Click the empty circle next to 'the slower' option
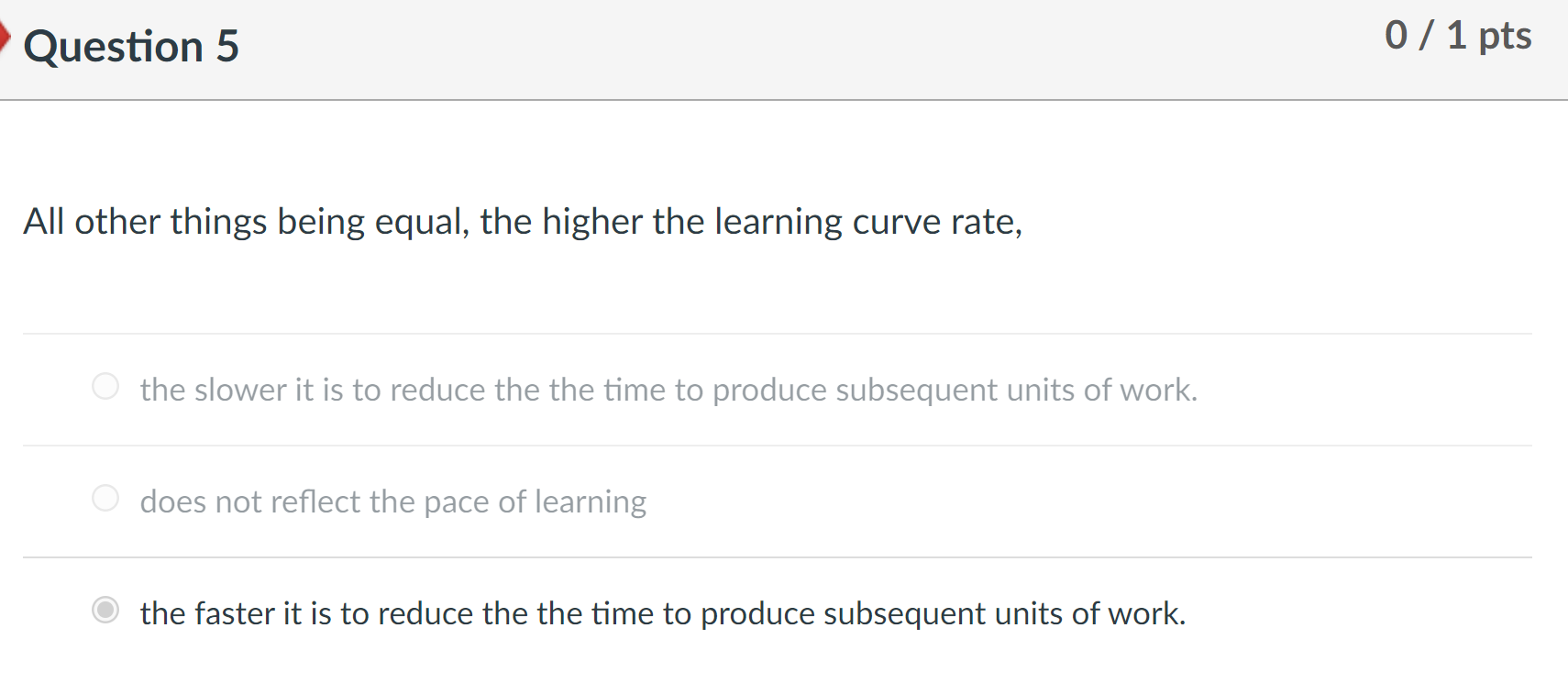The height and width of the screenshot is (683, 1568). click(105, 387)
